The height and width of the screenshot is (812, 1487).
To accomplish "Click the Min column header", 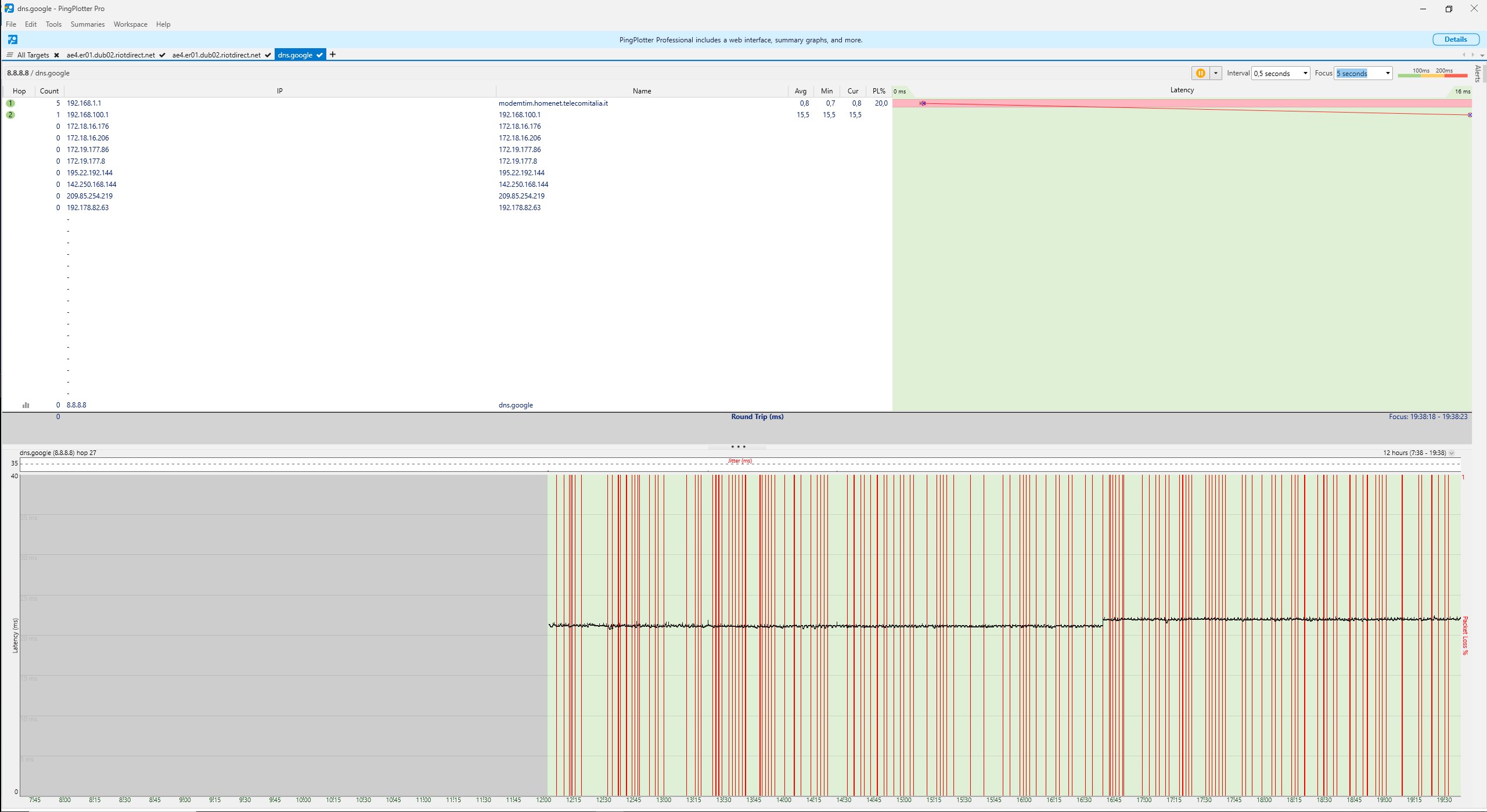I will coord(827,91).
